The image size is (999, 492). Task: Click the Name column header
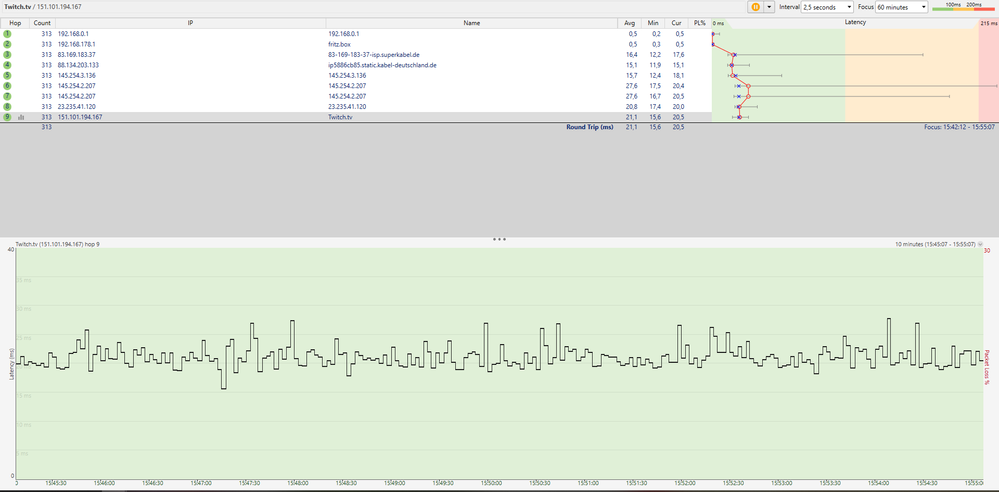pos(471,23)
